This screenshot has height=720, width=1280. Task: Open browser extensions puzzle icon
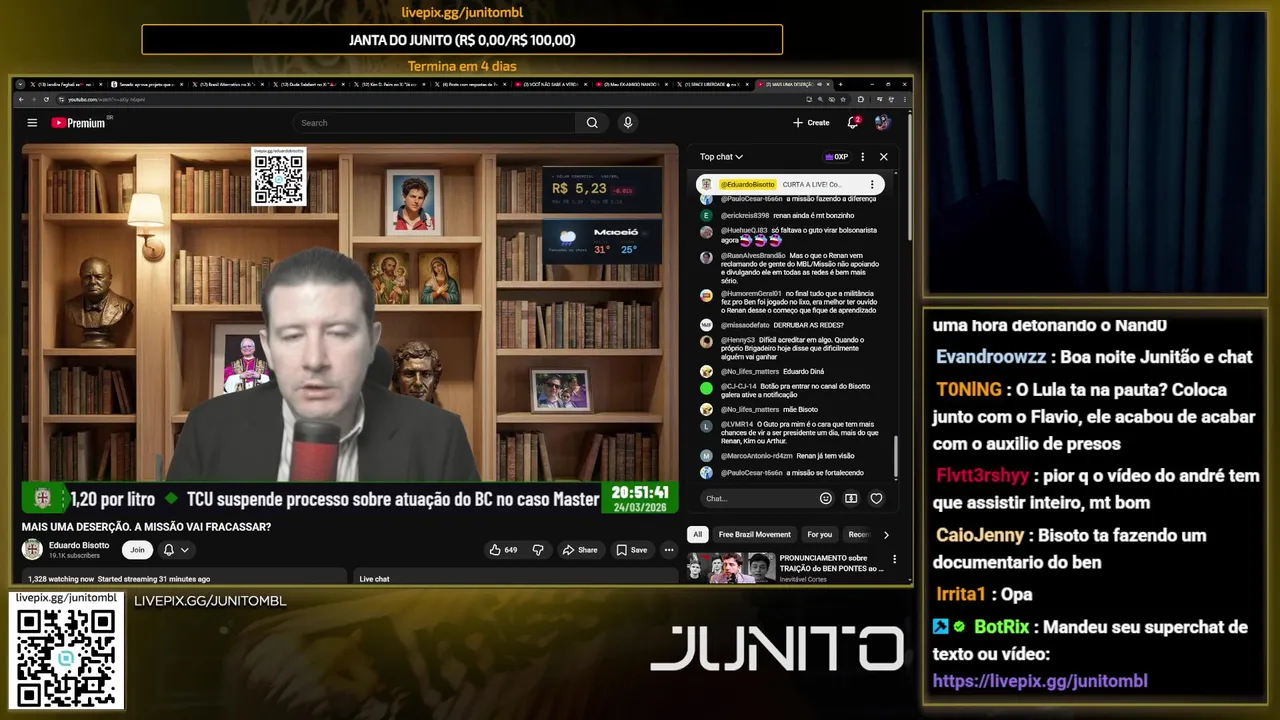860,99
